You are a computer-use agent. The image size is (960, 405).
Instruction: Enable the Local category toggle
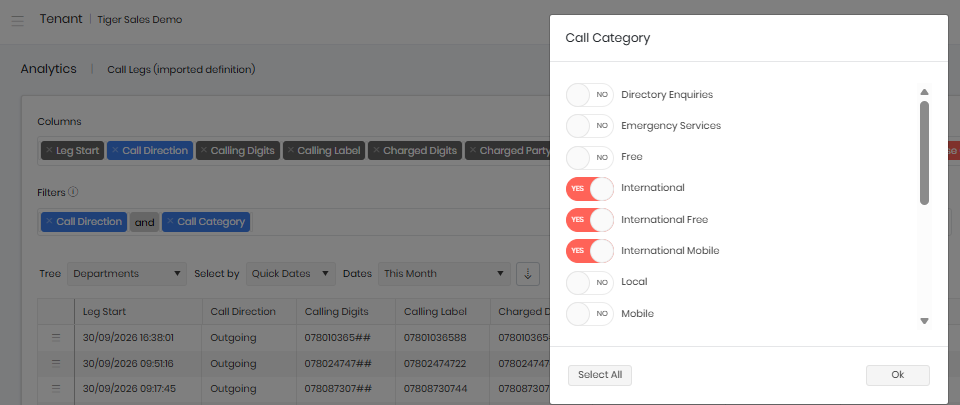590,282
